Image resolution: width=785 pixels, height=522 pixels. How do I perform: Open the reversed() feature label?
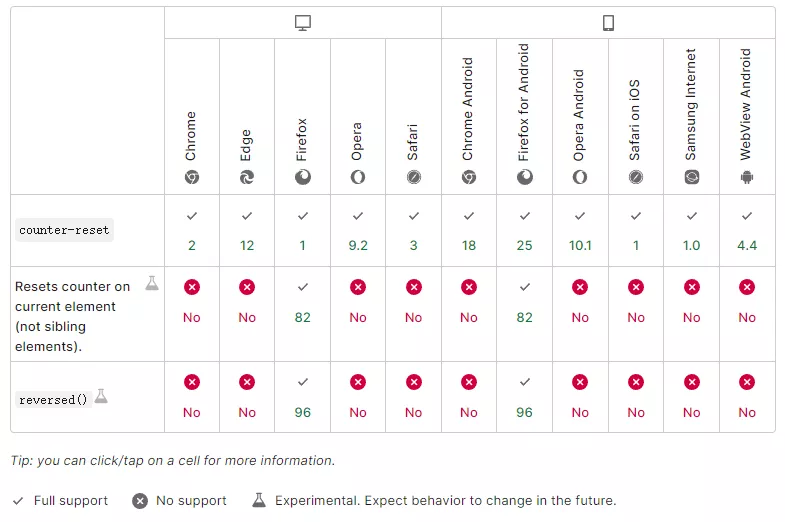click(54, 399)
